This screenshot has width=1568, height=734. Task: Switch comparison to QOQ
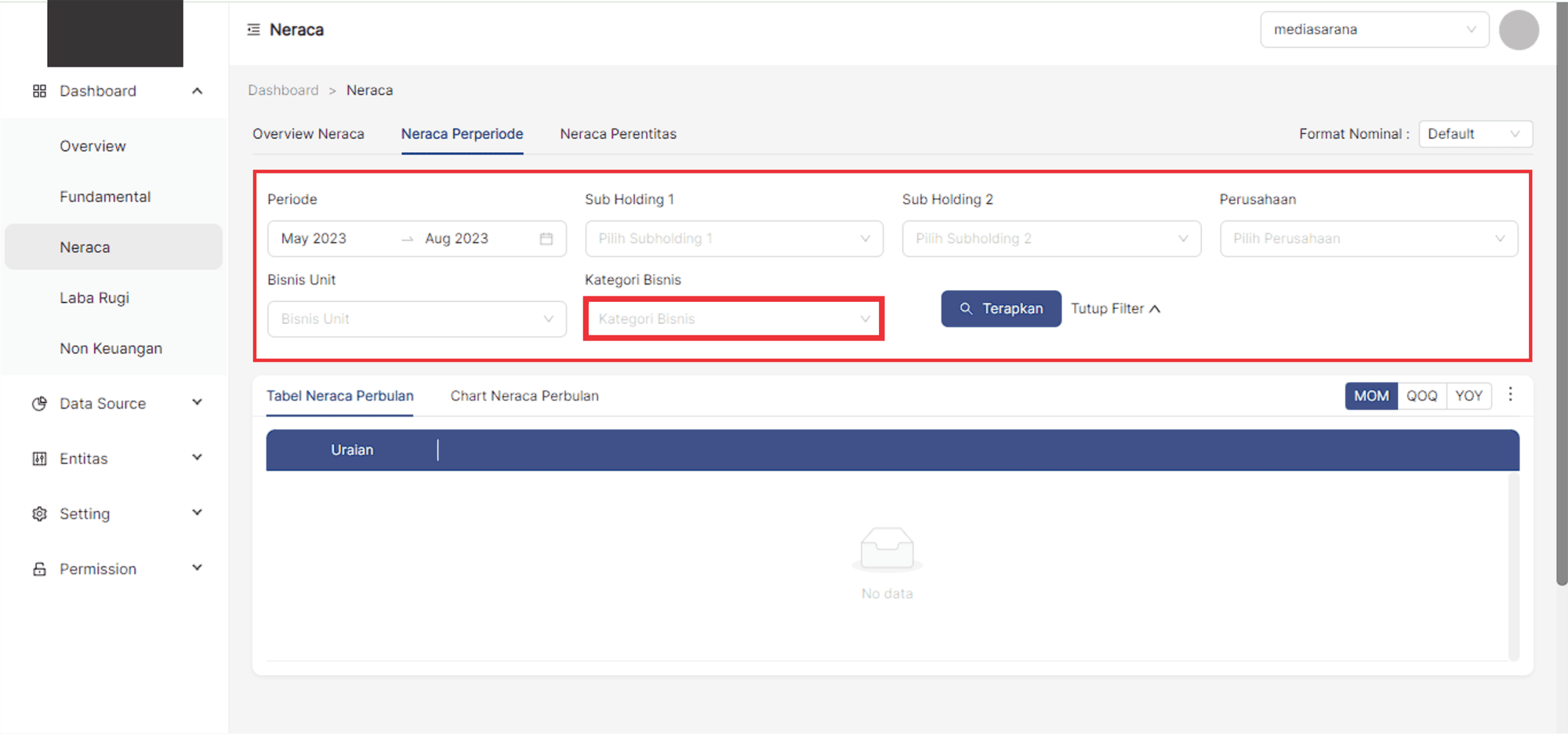click(x=1421, y=396)
